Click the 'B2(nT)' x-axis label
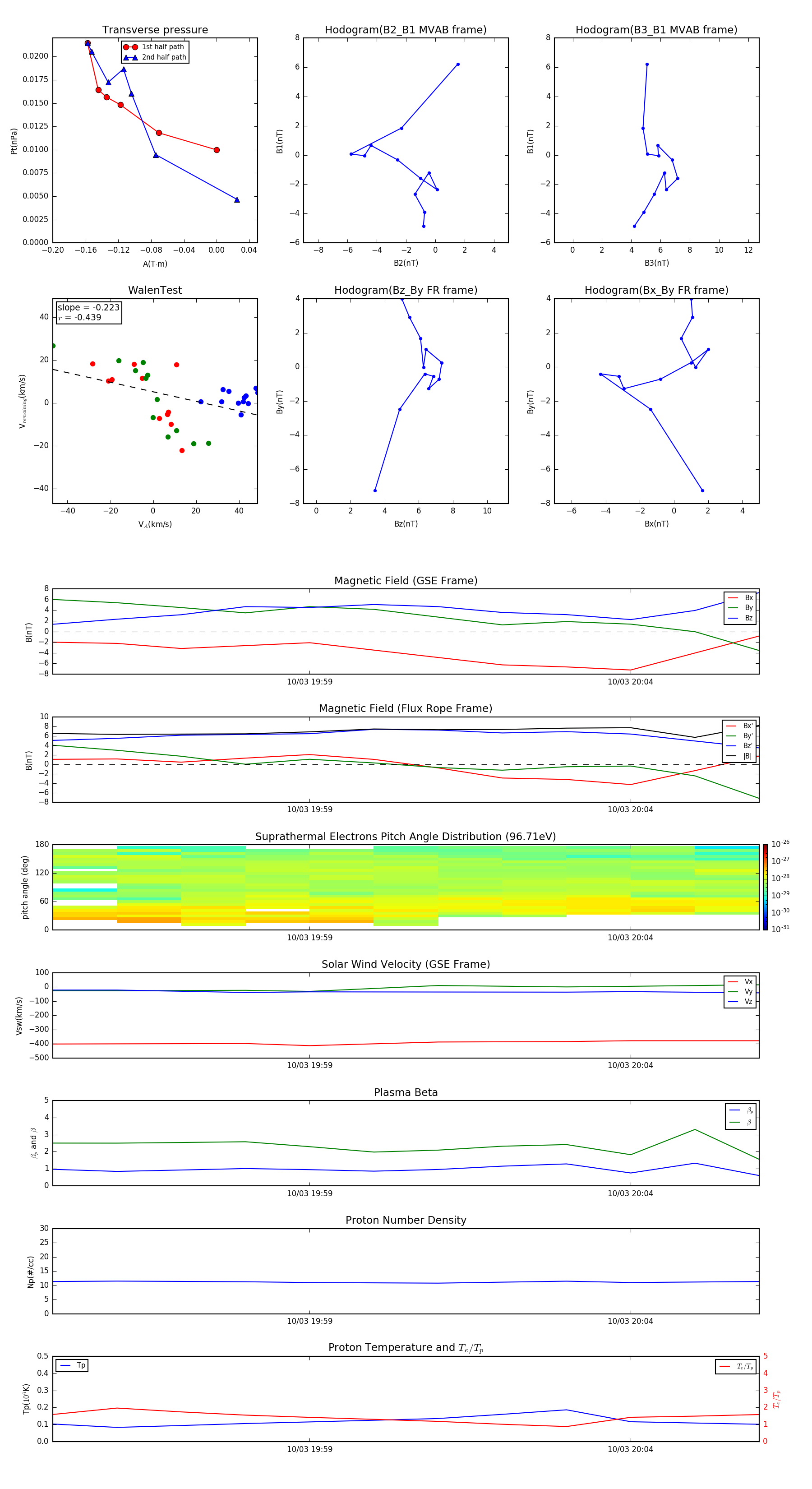This screenshot has width=812, height=1489. click(406, 264)
